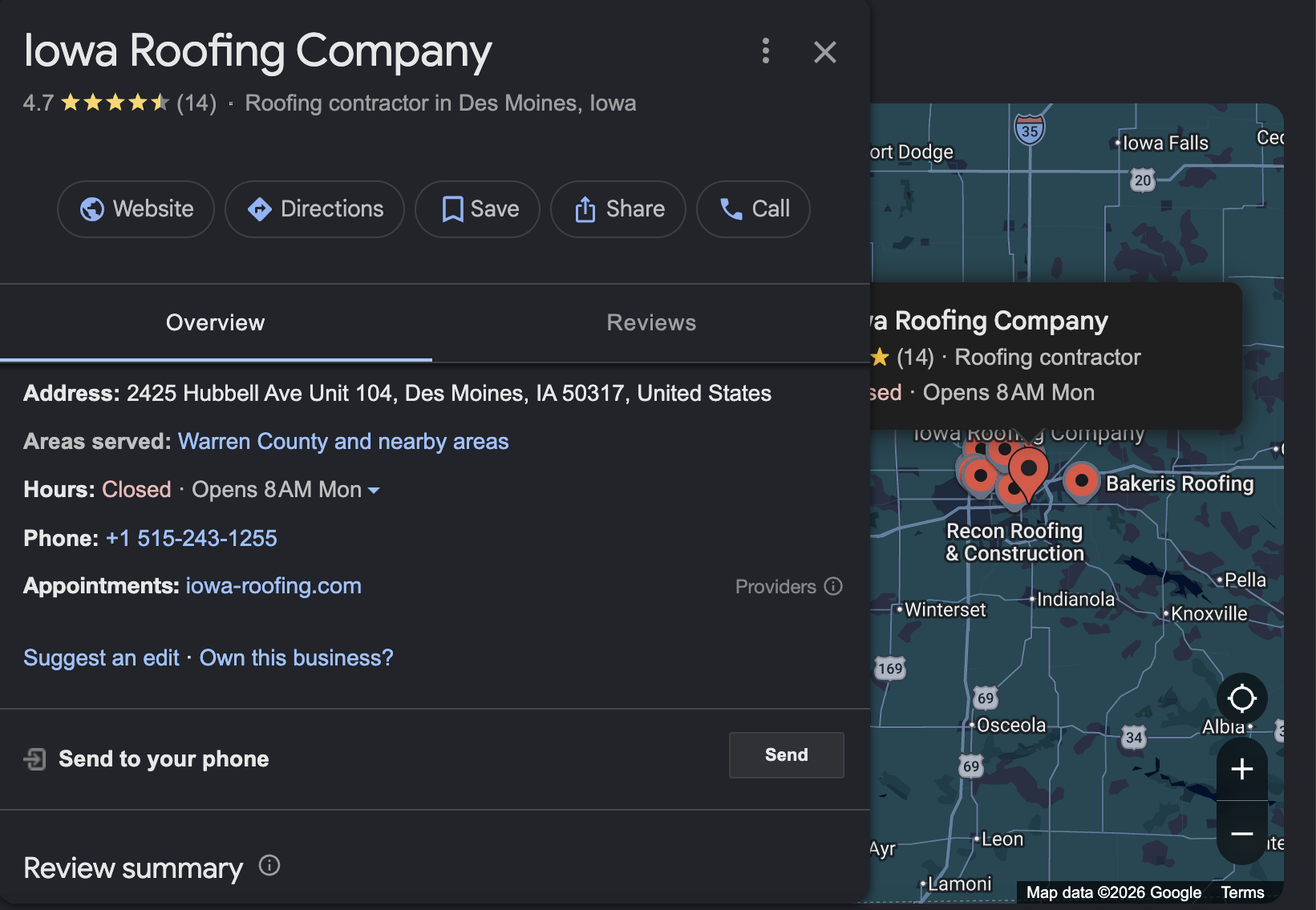Open the Providers info tooltip

[x=835, y=586]
